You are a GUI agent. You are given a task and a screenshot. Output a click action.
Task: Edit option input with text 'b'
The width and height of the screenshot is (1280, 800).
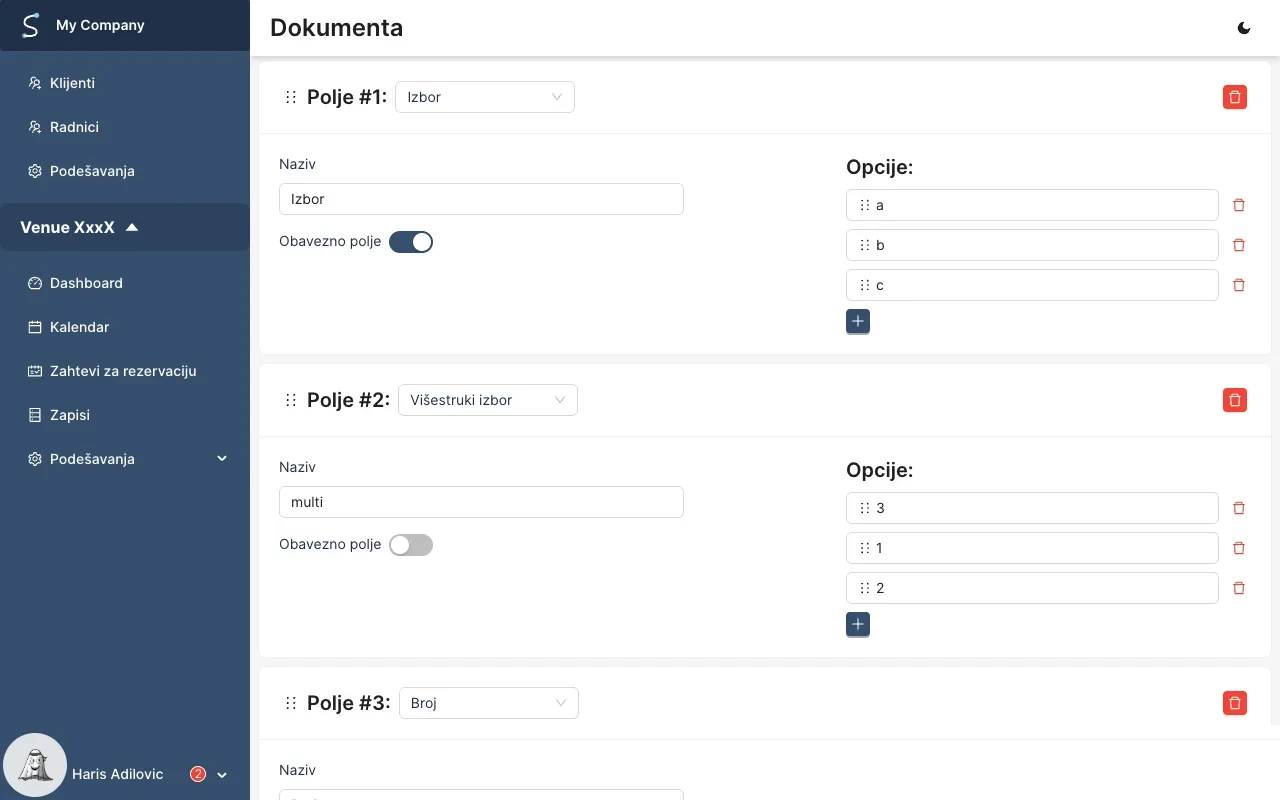pyautogui.click(x=1032, y=245)
